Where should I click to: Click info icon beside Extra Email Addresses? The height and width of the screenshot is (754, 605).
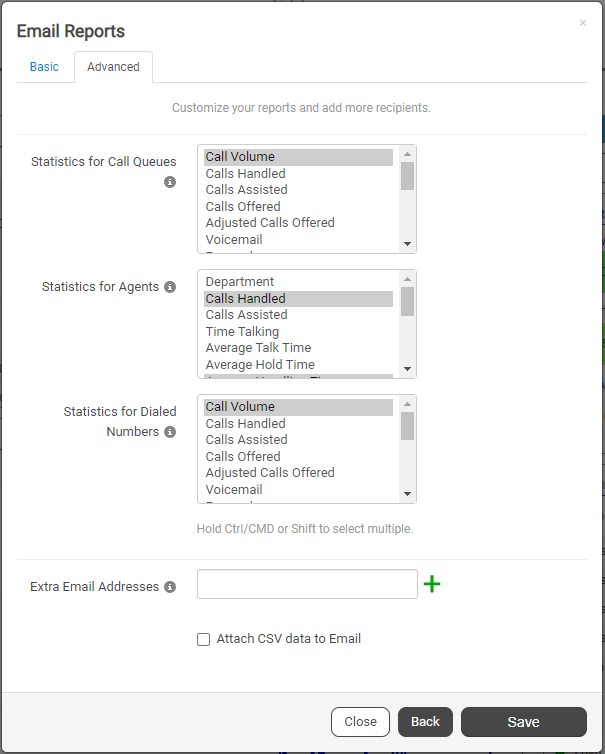[170, 587]
